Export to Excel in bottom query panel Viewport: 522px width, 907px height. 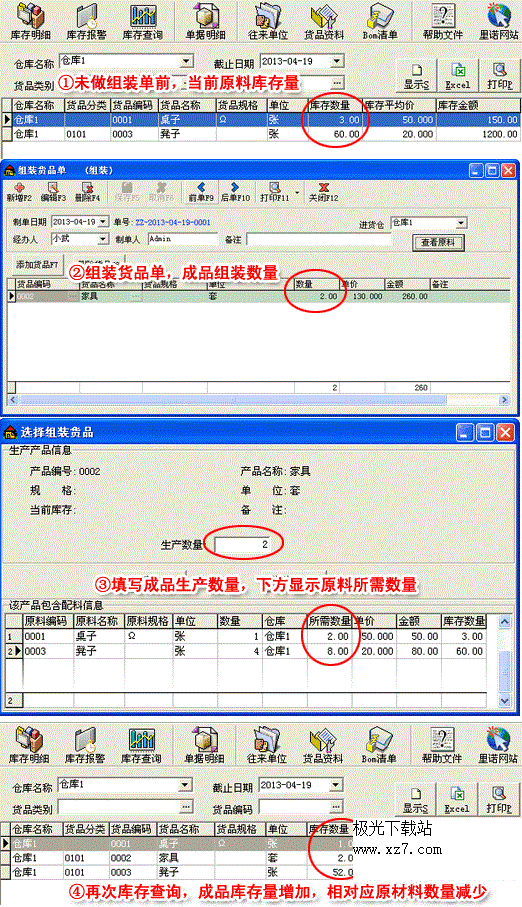(x=457, y=800)
